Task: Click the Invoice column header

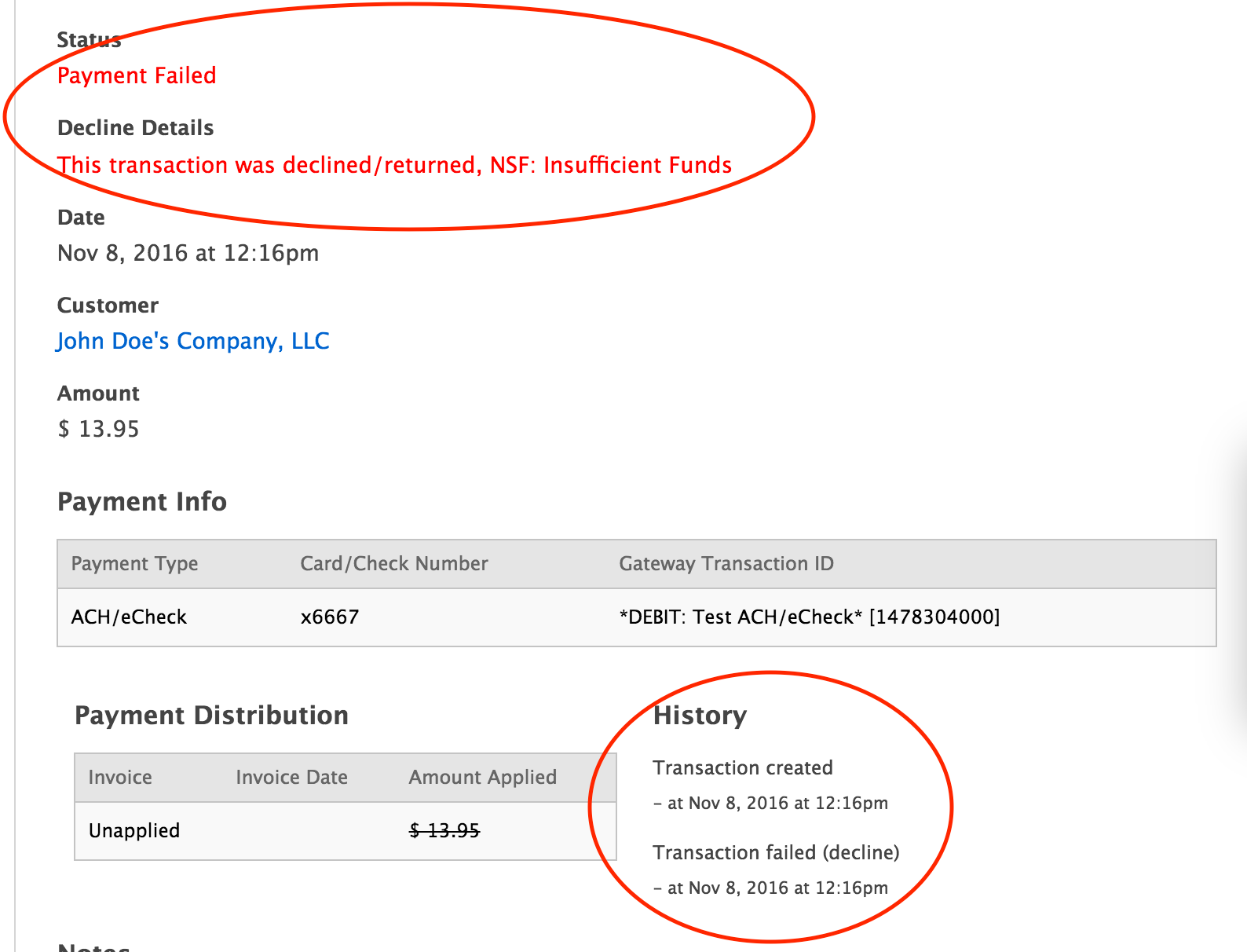Action: tap(120, 778)
